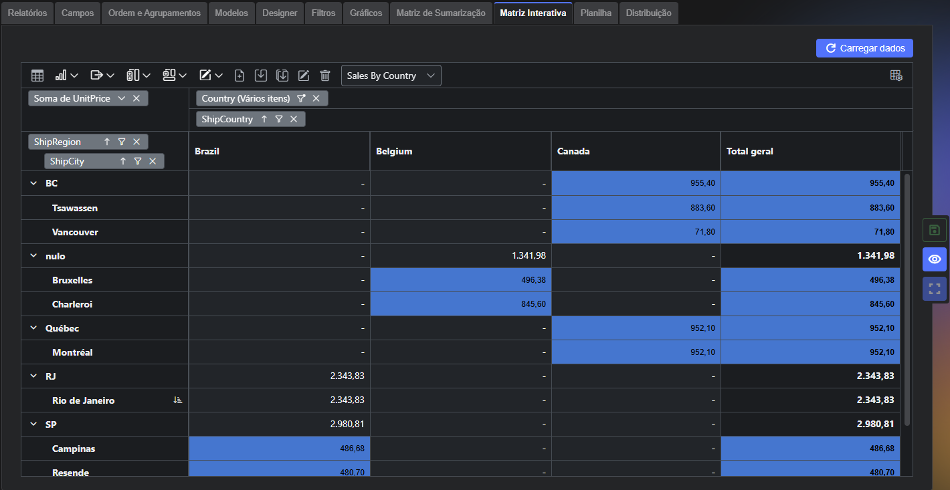Switch to the Gráficos tab
This screenshot has height=490, width=950.
(x=367, y=13)
